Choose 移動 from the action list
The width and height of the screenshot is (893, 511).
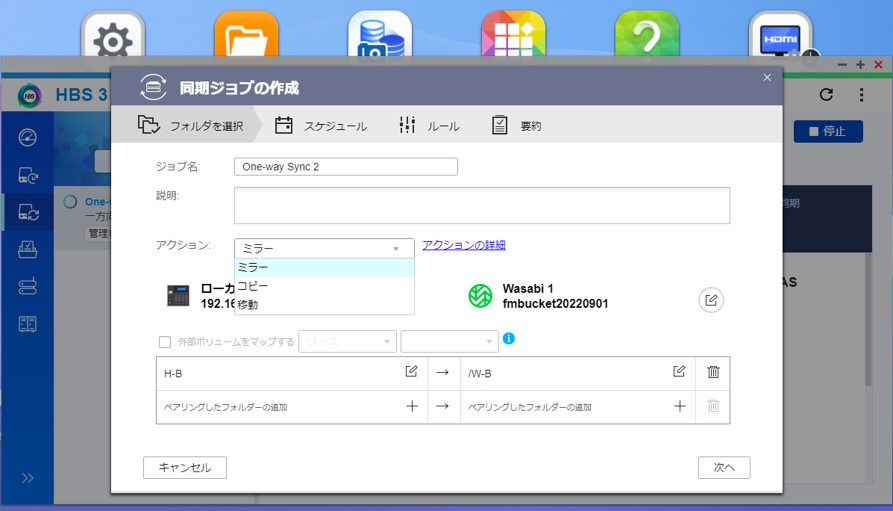tap(248, 304)
